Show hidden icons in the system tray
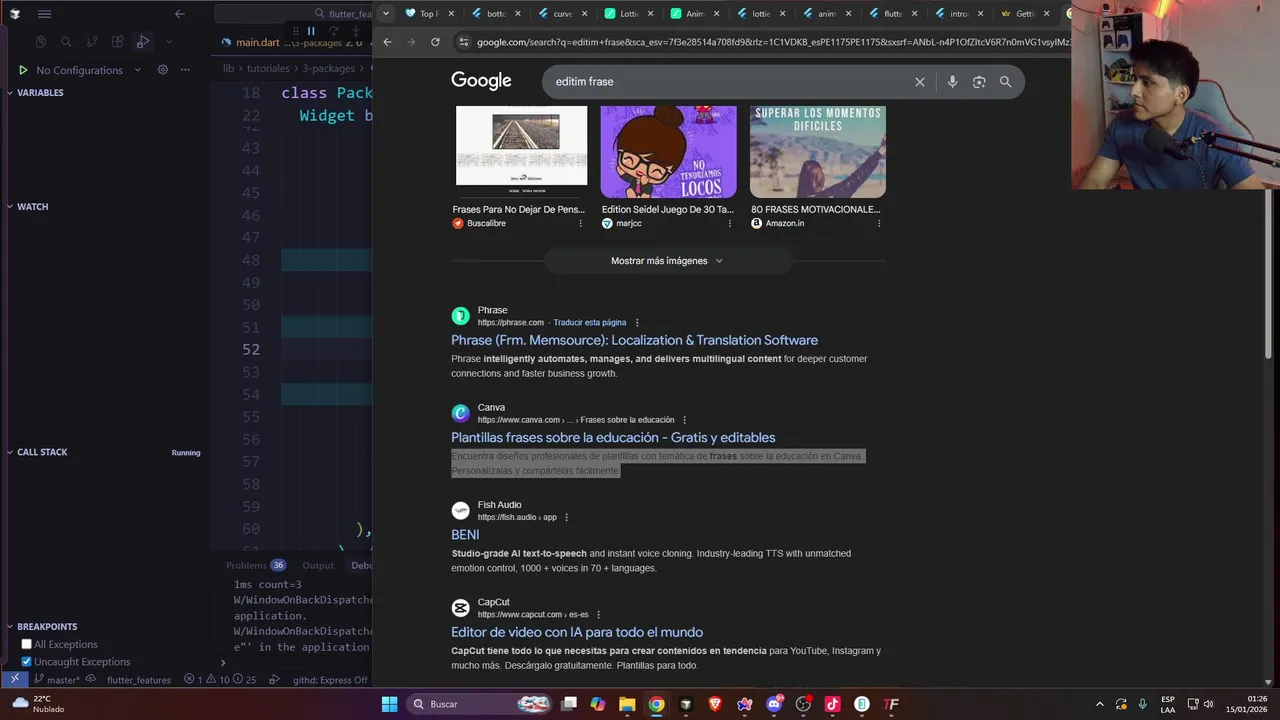 pyautogui.click(x=1100, y=704)
